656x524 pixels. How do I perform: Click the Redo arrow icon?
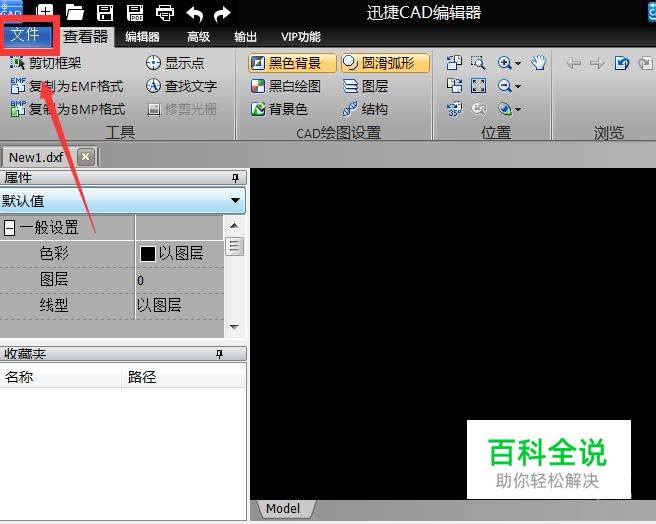(x=222, y=14)
